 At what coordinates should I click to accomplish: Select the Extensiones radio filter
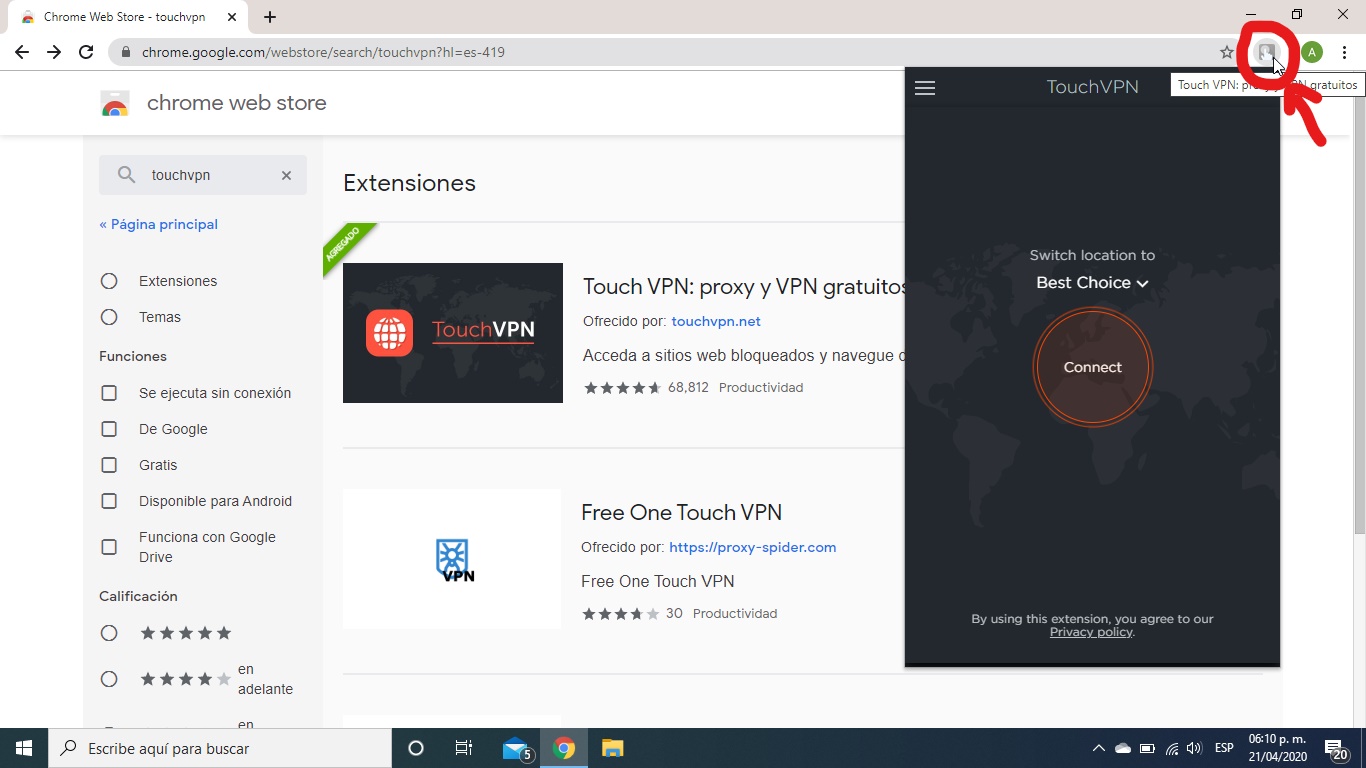[109, 281]
